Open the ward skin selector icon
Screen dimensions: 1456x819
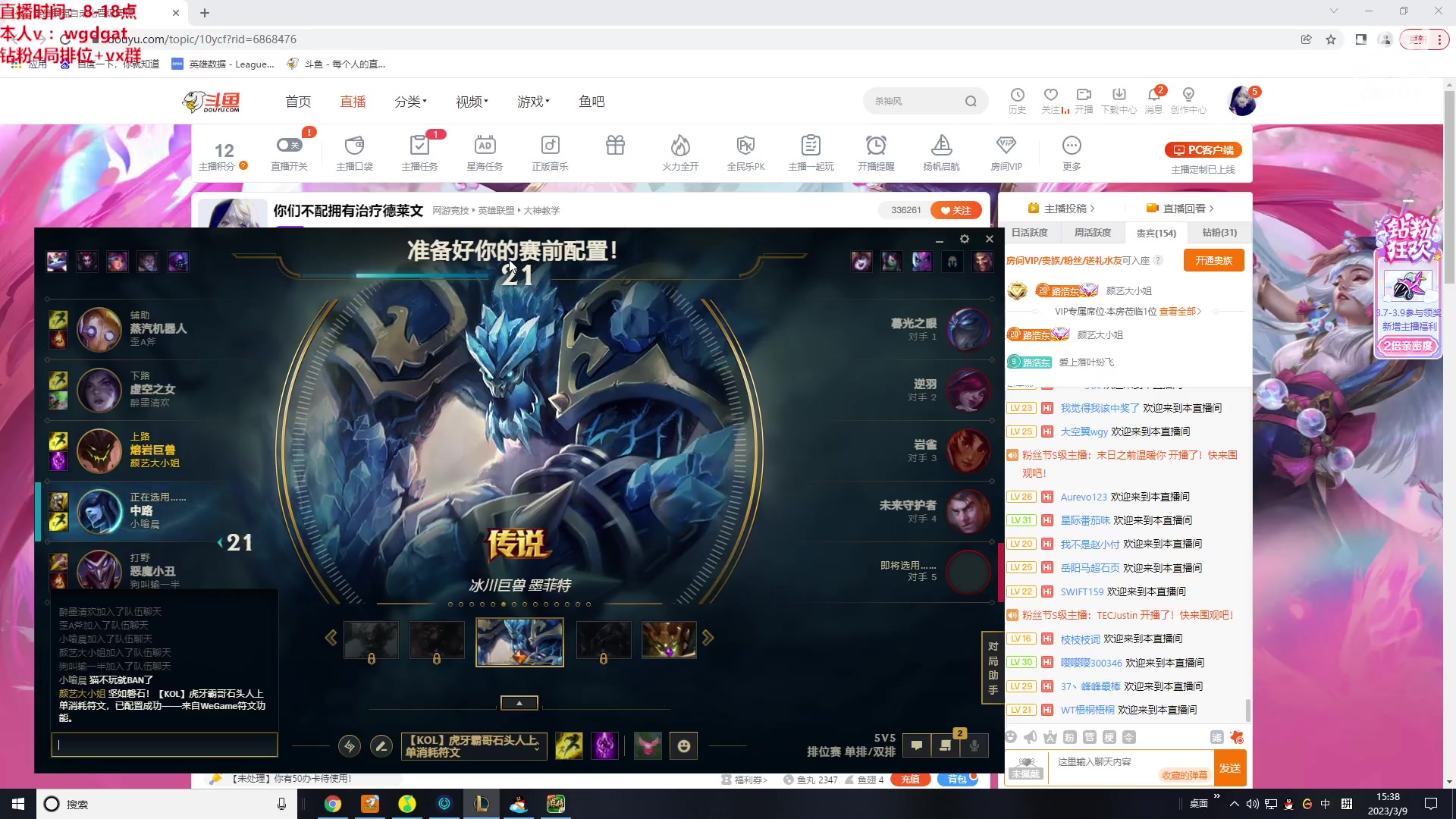coord(648,746)
